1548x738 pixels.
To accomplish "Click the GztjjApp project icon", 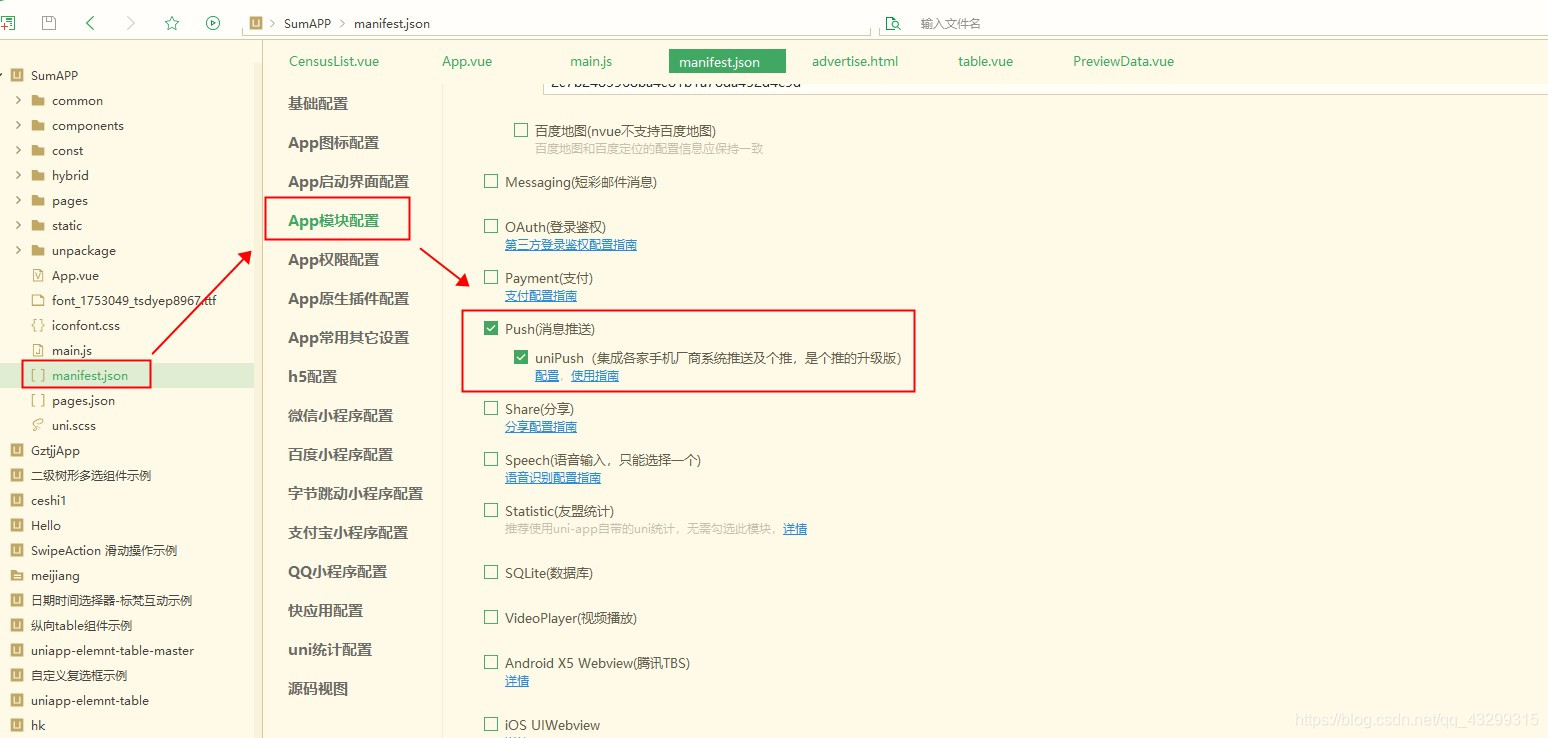I will click(16, 450).
